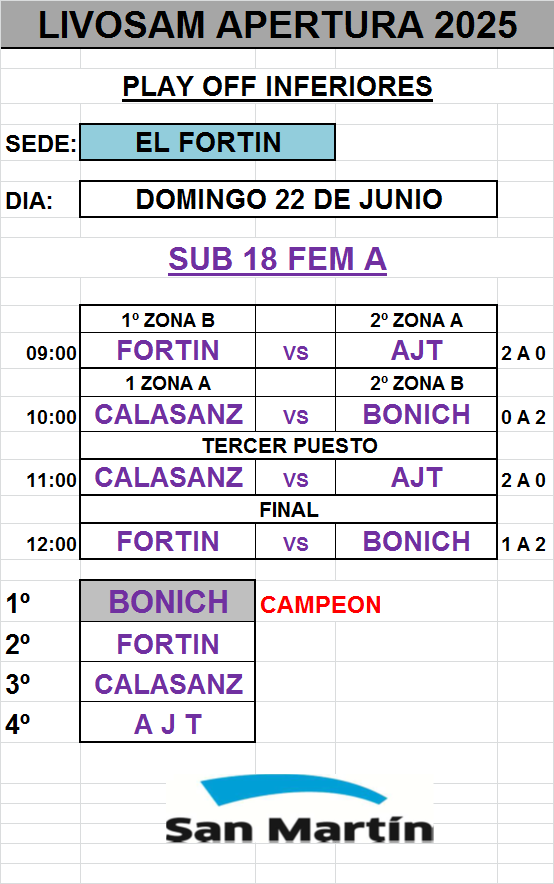Click the PLAY OFF INFERIORES heading
Image resolution: width=554 pixels, height=884 pixels.
(x=277, y=87)
